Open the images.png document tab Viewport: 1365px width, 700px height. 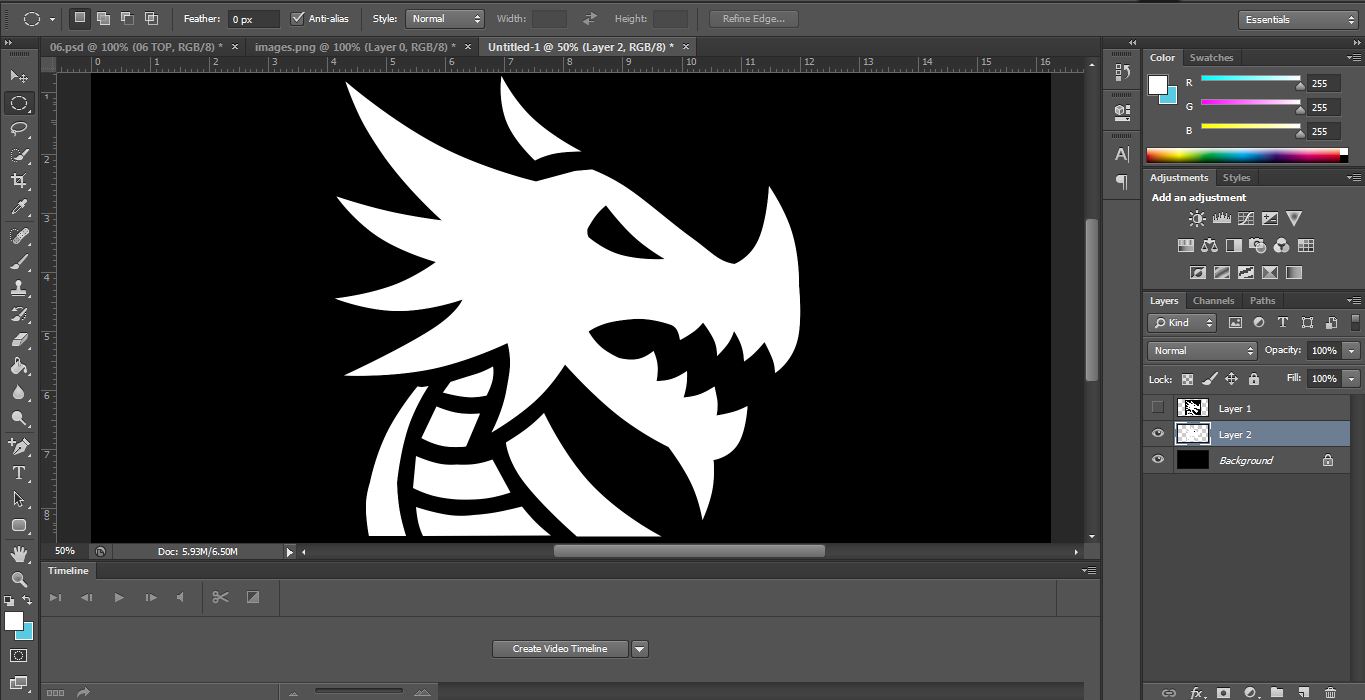[x=354, y=47]
